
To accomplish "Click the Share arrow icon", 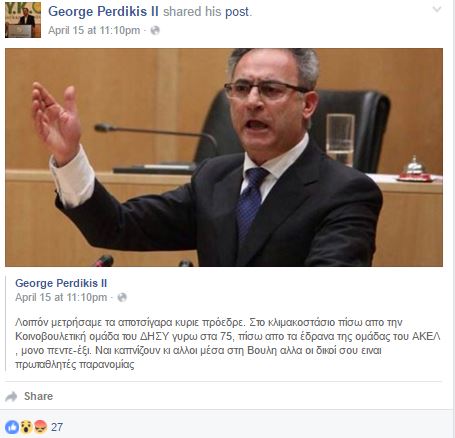I will point(11,396).
